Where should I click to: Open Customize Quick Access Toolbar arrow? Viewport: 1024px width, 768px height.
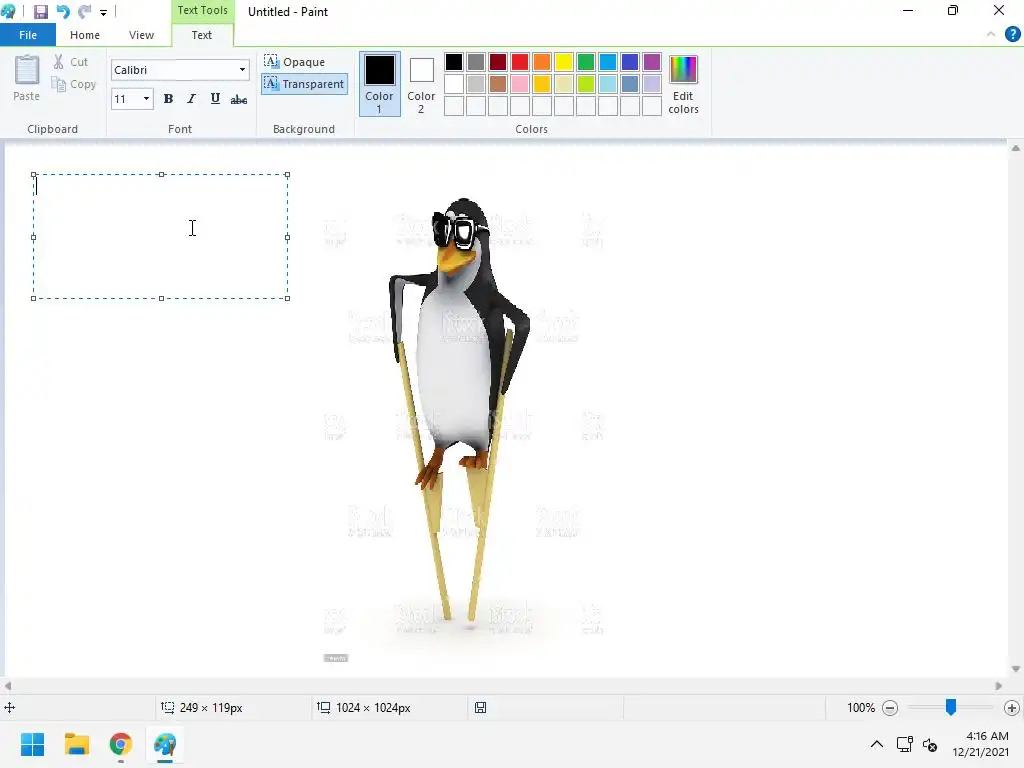[103, 12]
